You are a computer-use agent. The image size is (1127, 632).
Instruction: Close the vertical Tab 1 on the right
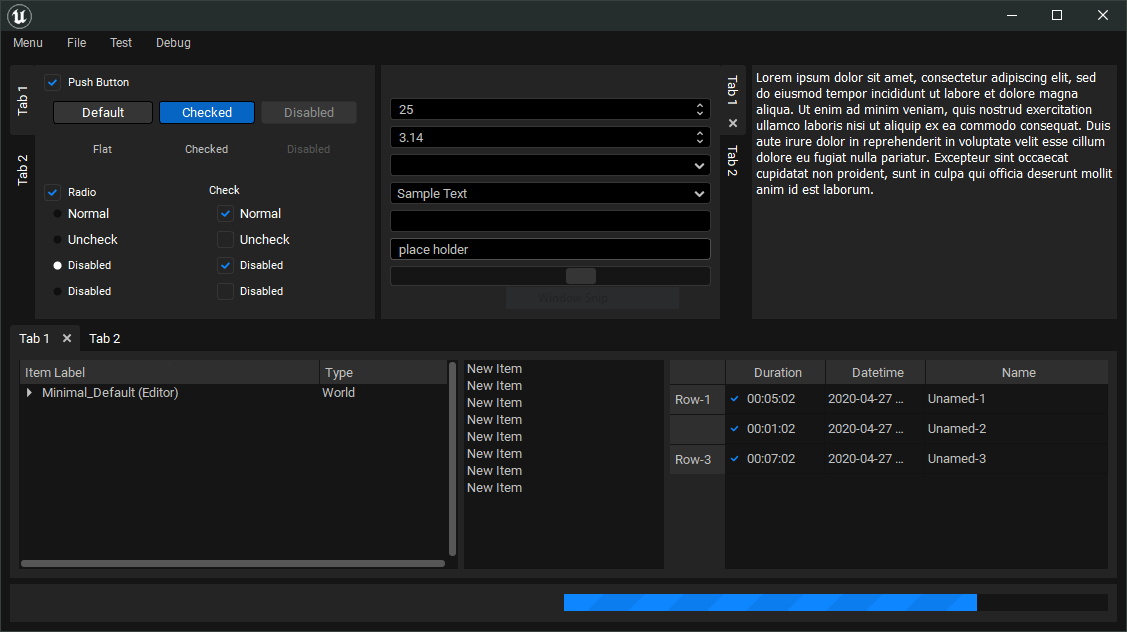pyautogui.click(x=733, y=123)
